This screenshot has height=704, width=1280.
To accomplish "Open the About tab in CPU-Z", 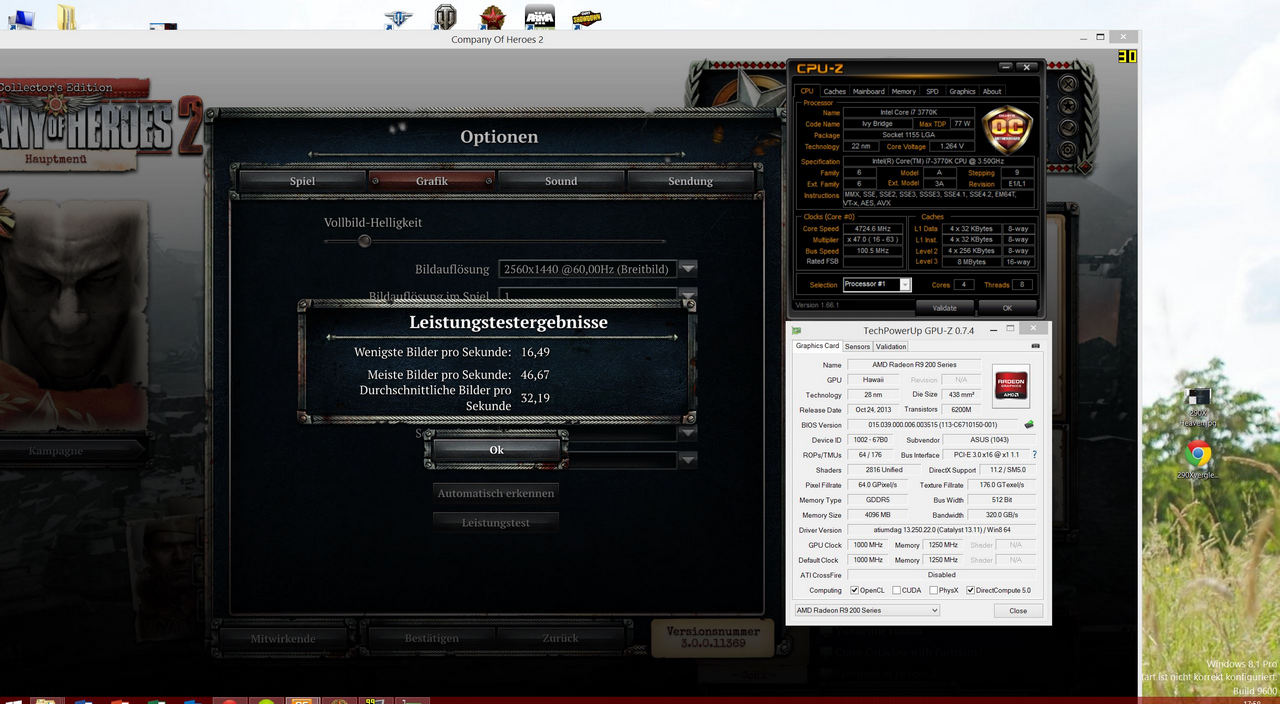I will click(x=992, y=91).
